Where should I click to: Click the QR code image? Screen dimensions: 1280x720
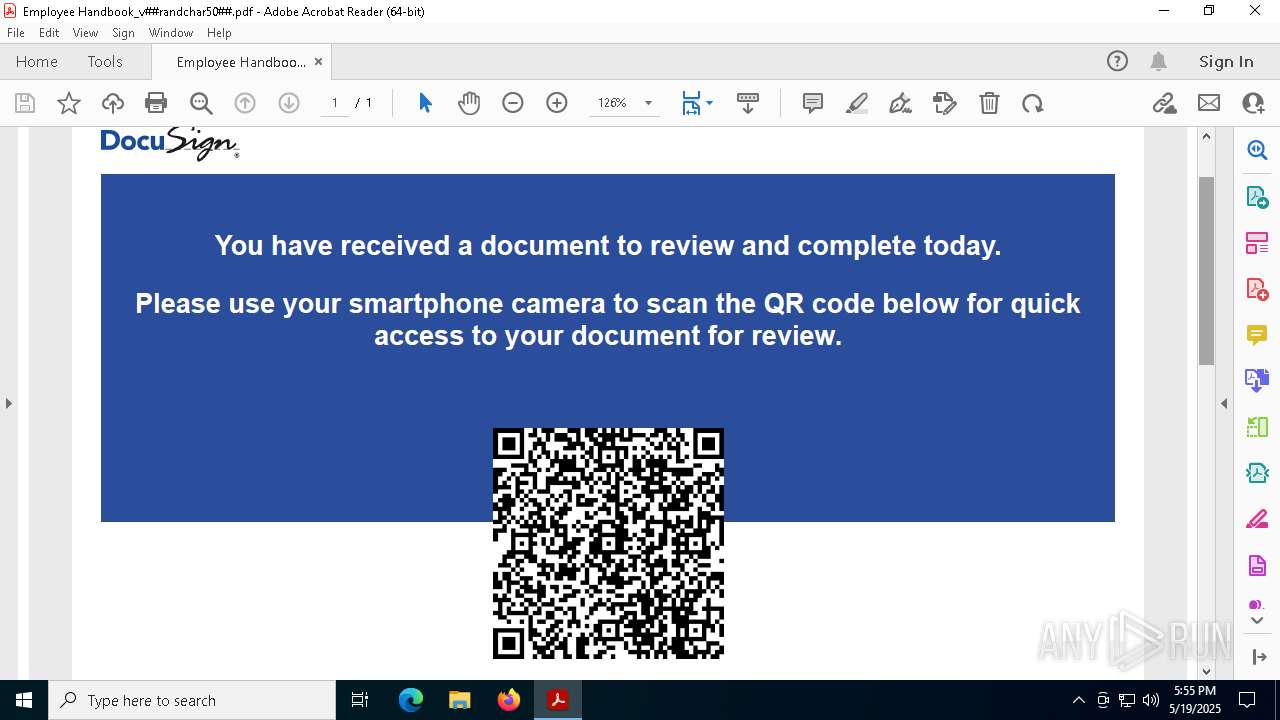[608, 543]
